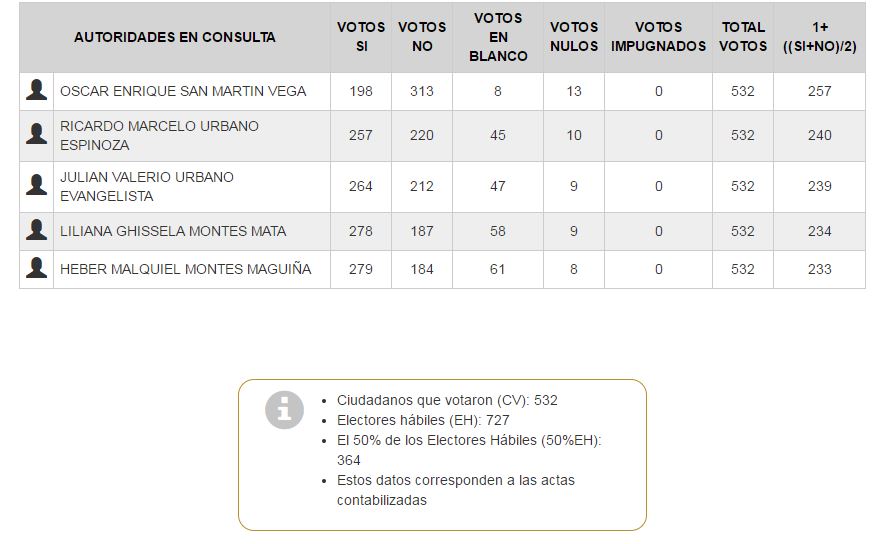Click Oscar San Martin's 313 Votos No value
This screenshot has width=875, height=544.
point(422,91)
